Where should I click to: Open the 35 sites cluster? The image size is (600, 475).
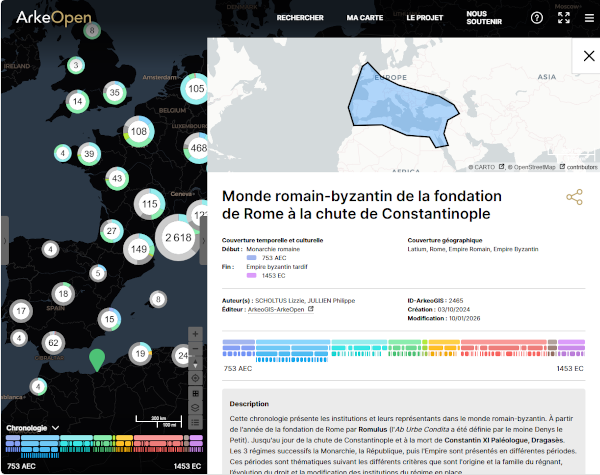[115, 92]
